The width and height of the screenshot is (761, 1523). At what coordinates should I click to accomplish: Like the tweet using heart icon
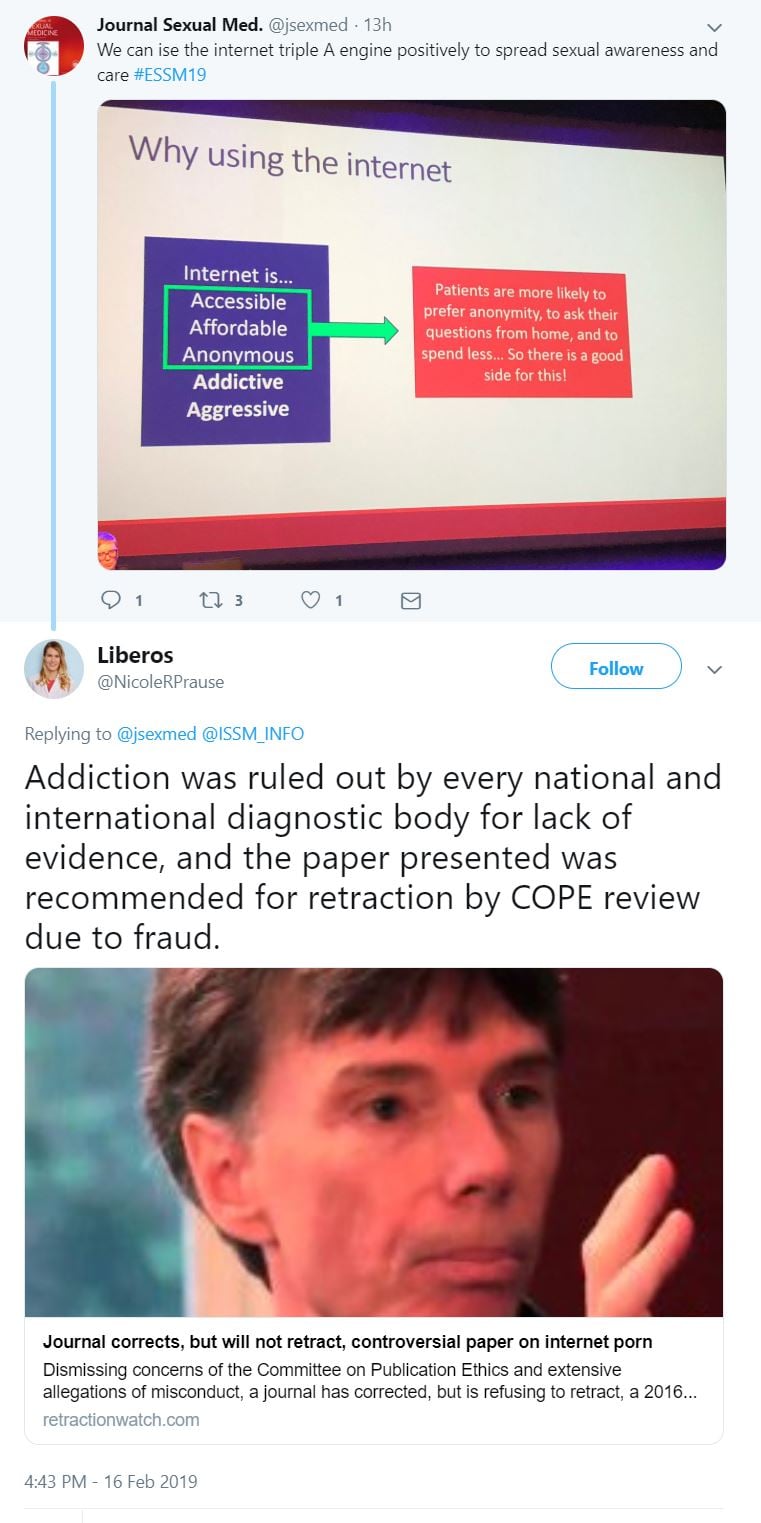point(311,600)
